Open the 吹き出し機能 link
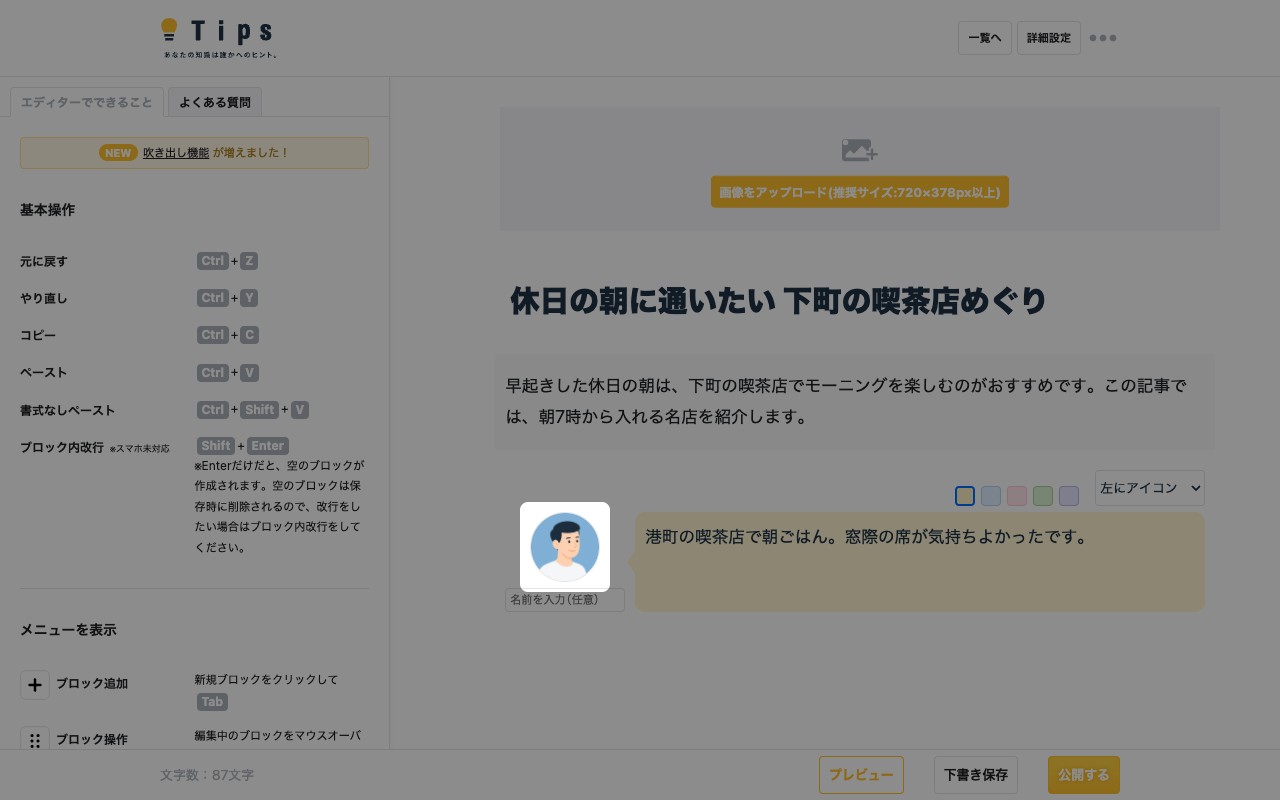This screenshot has width=1280, height=800. 176,153
